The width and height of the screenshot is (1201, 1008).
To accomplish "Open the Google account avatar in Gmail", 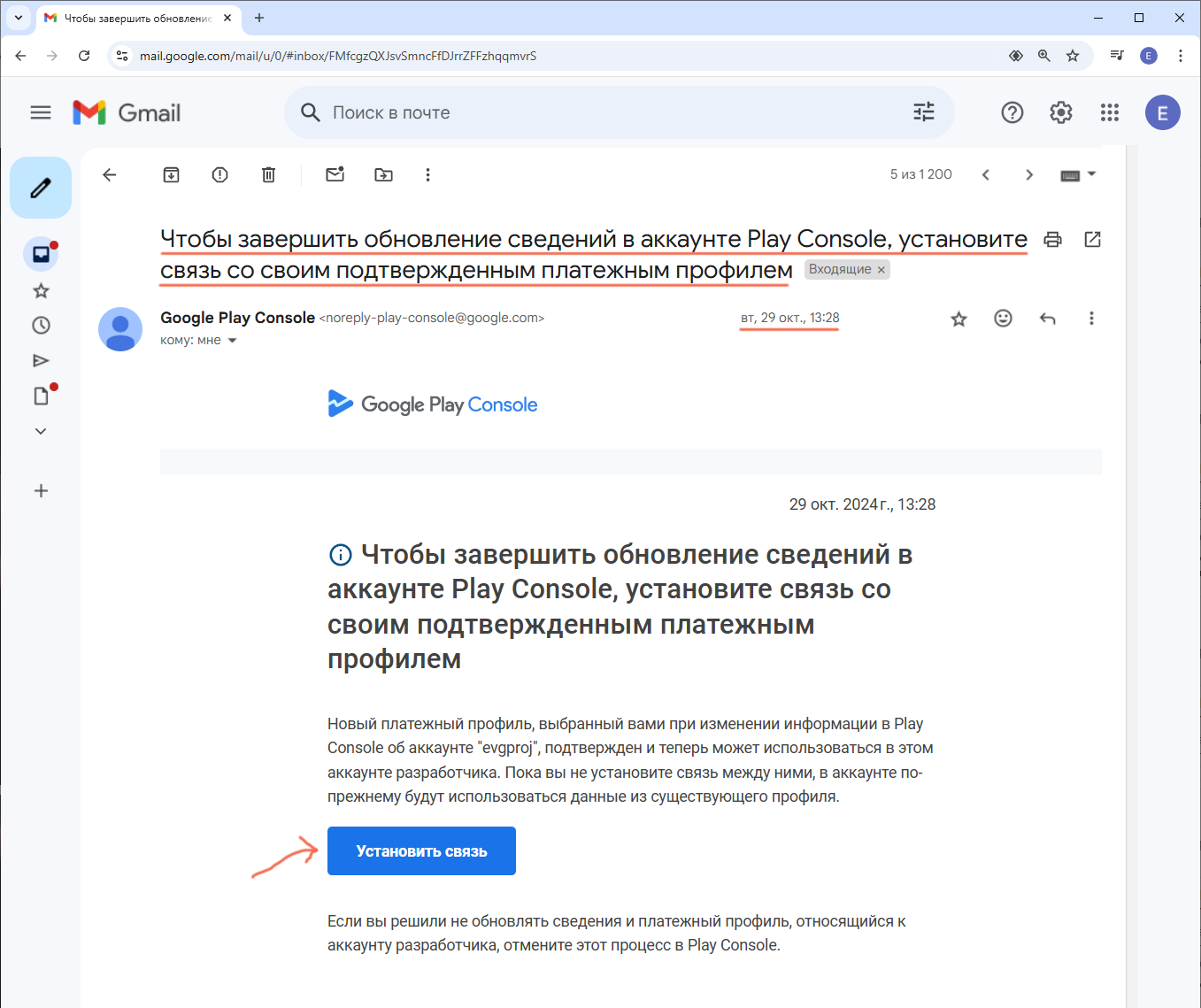I will point(1163,112).
